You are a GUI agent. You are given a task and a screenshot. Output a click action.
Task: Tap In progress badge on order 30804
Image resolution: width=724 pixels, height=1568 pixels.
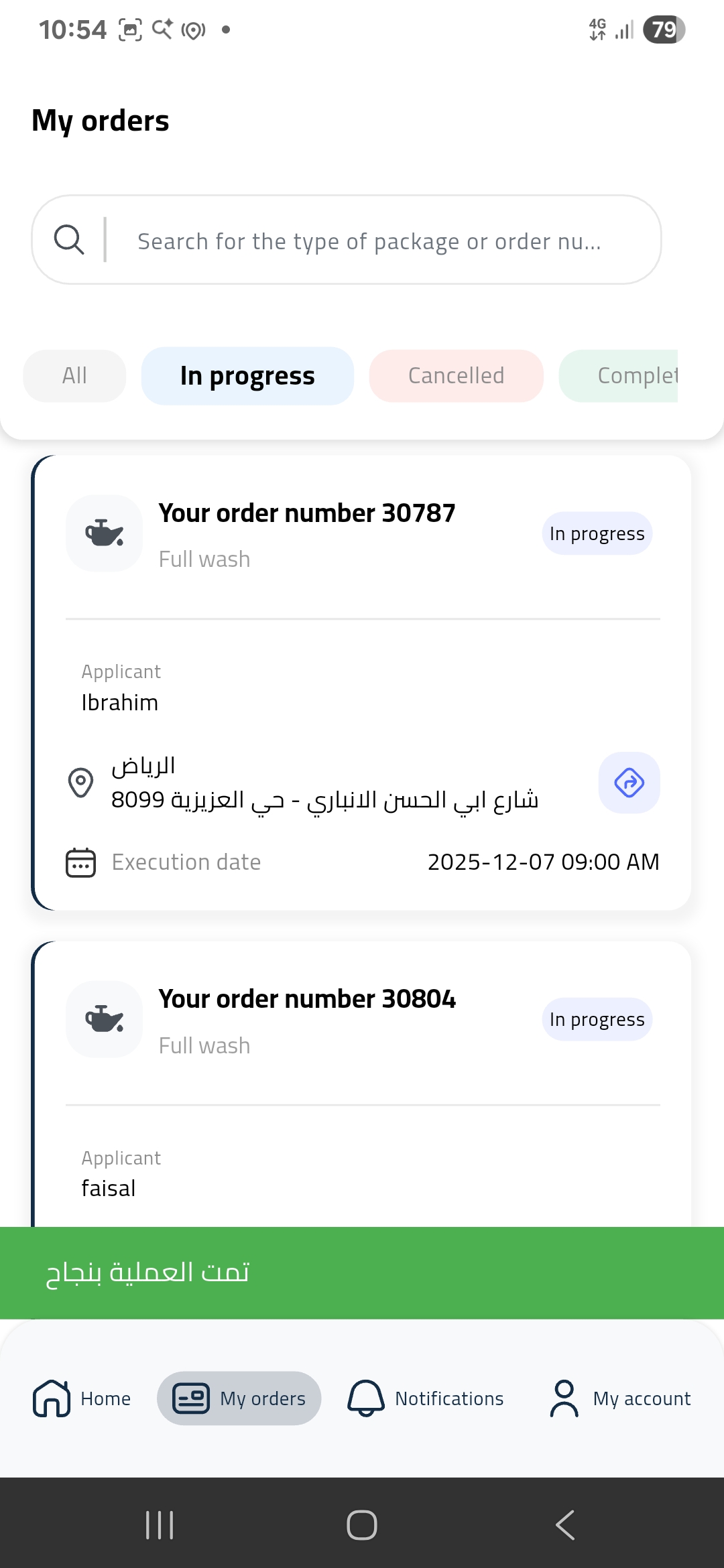point(597,1019)
